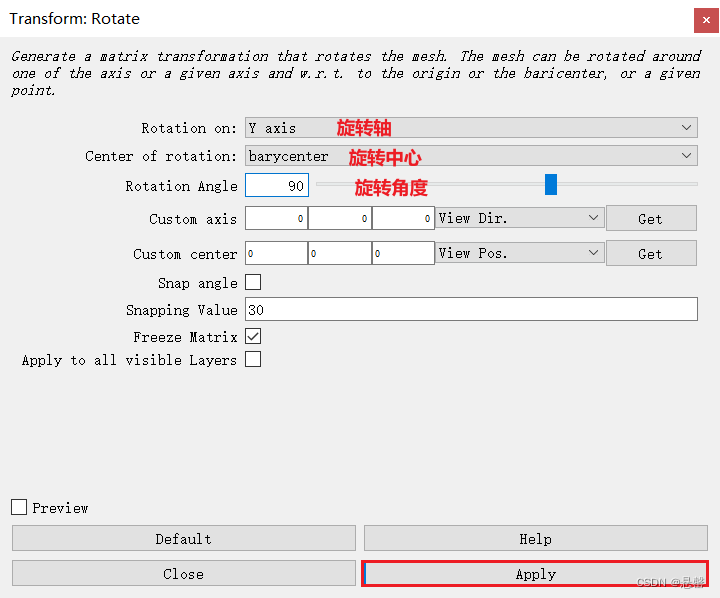Screen dimensions: 720x598
Task: Enable the Snap angle checkbox
Action: [253, 282]
